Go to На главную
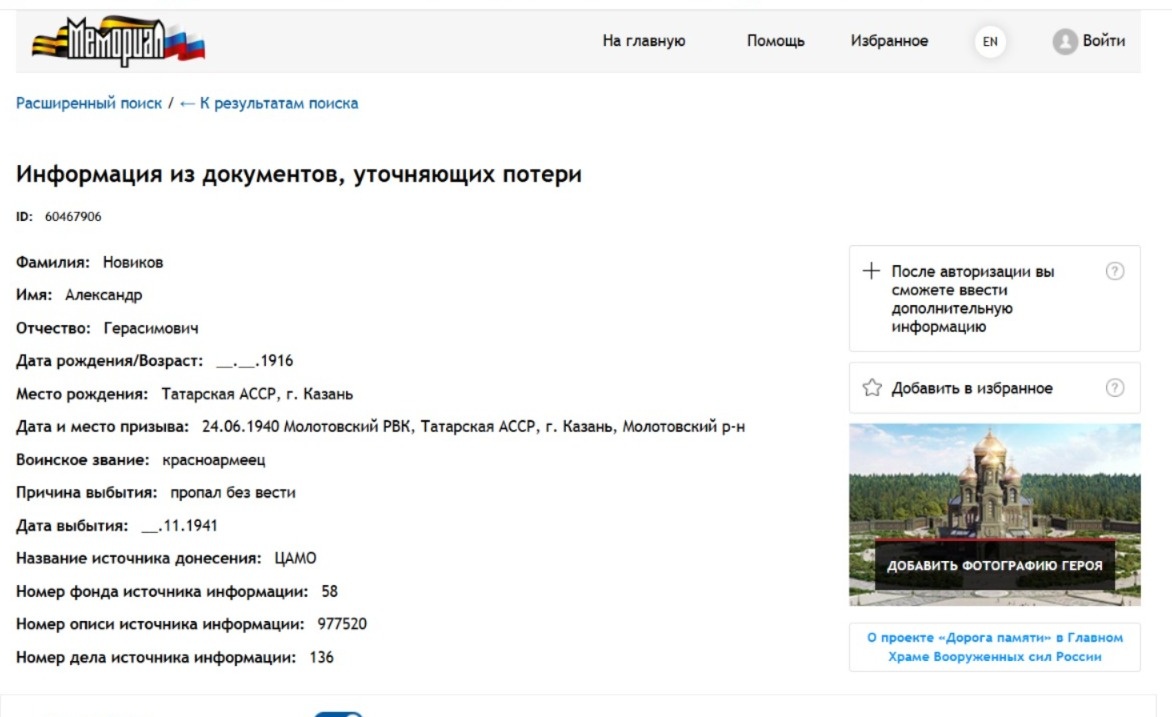 tap(644, 41)
